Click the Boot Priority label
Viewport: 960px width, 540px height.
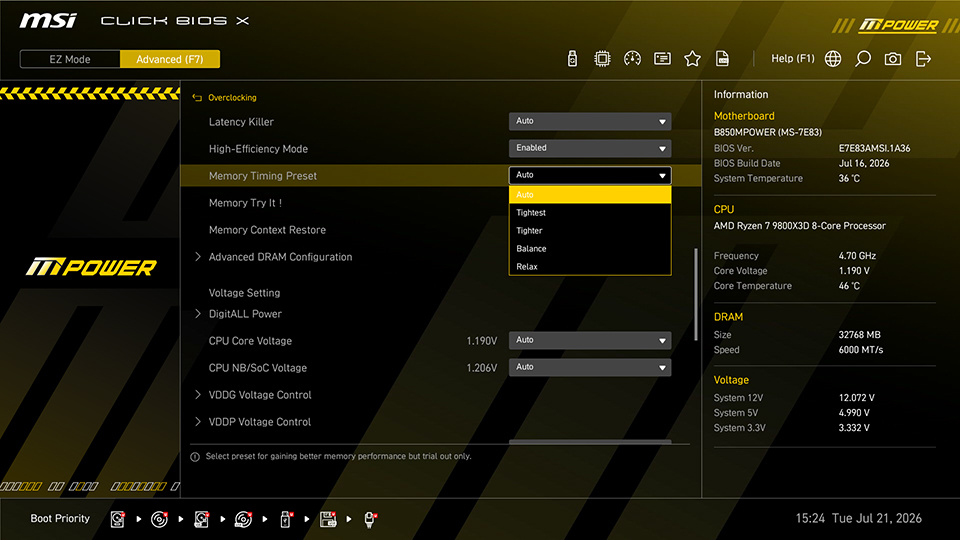[x=60, y=519]
